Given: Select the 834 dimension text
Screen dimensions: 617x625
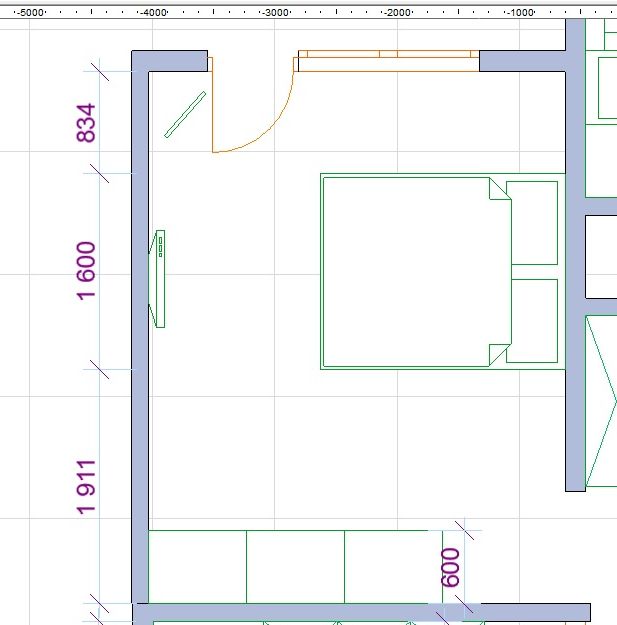Looking at the screenshot, I should point(86,123).
